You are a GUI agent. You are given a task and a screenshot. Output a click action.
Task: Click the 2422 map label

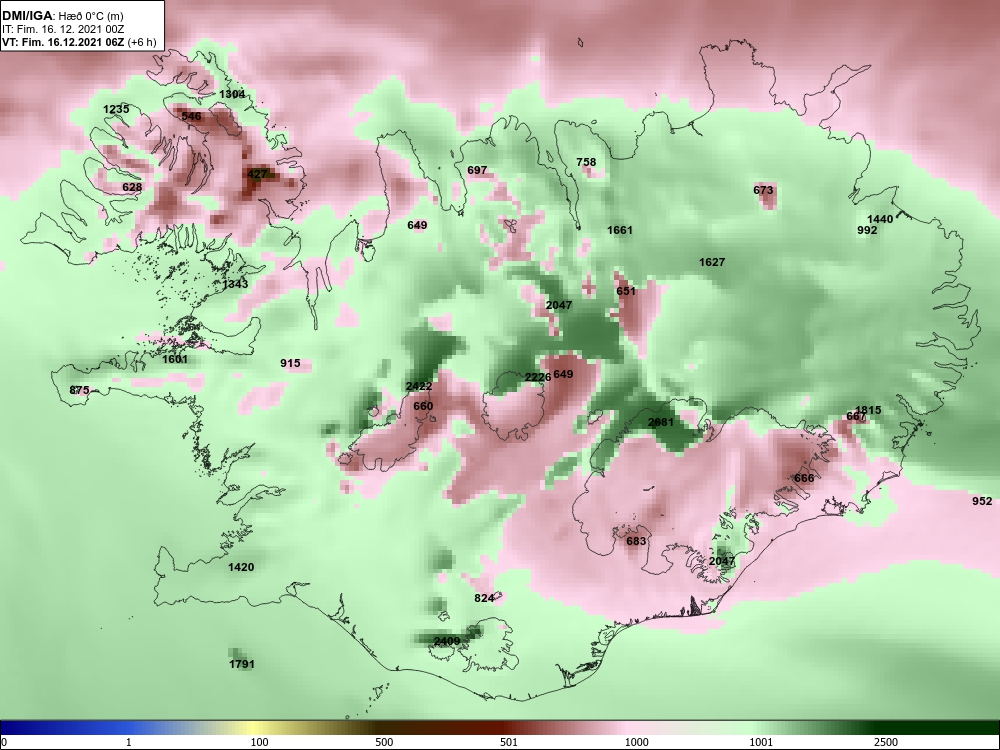[419, 386]
